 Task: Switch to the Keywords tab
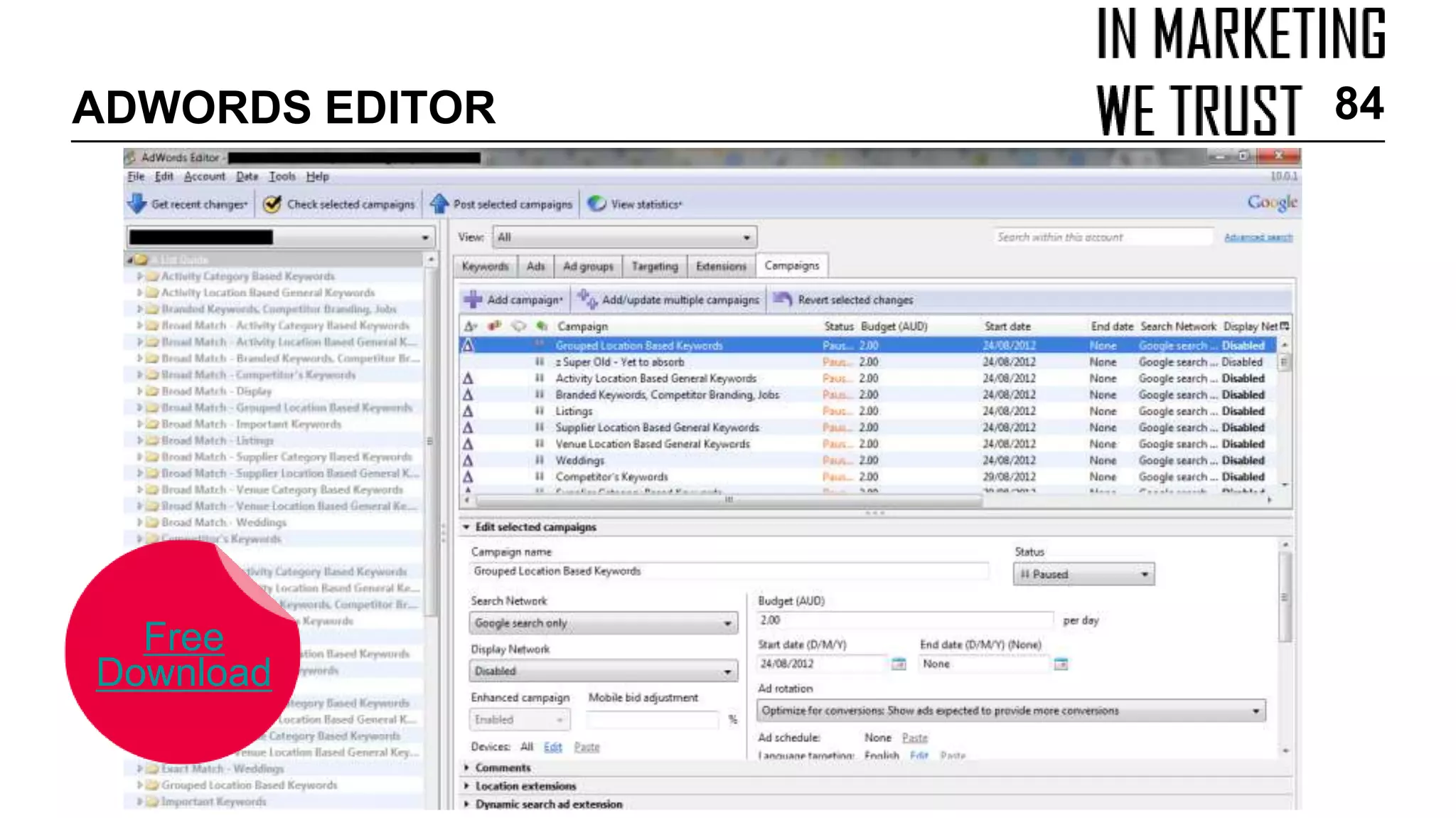pos(486,266)
